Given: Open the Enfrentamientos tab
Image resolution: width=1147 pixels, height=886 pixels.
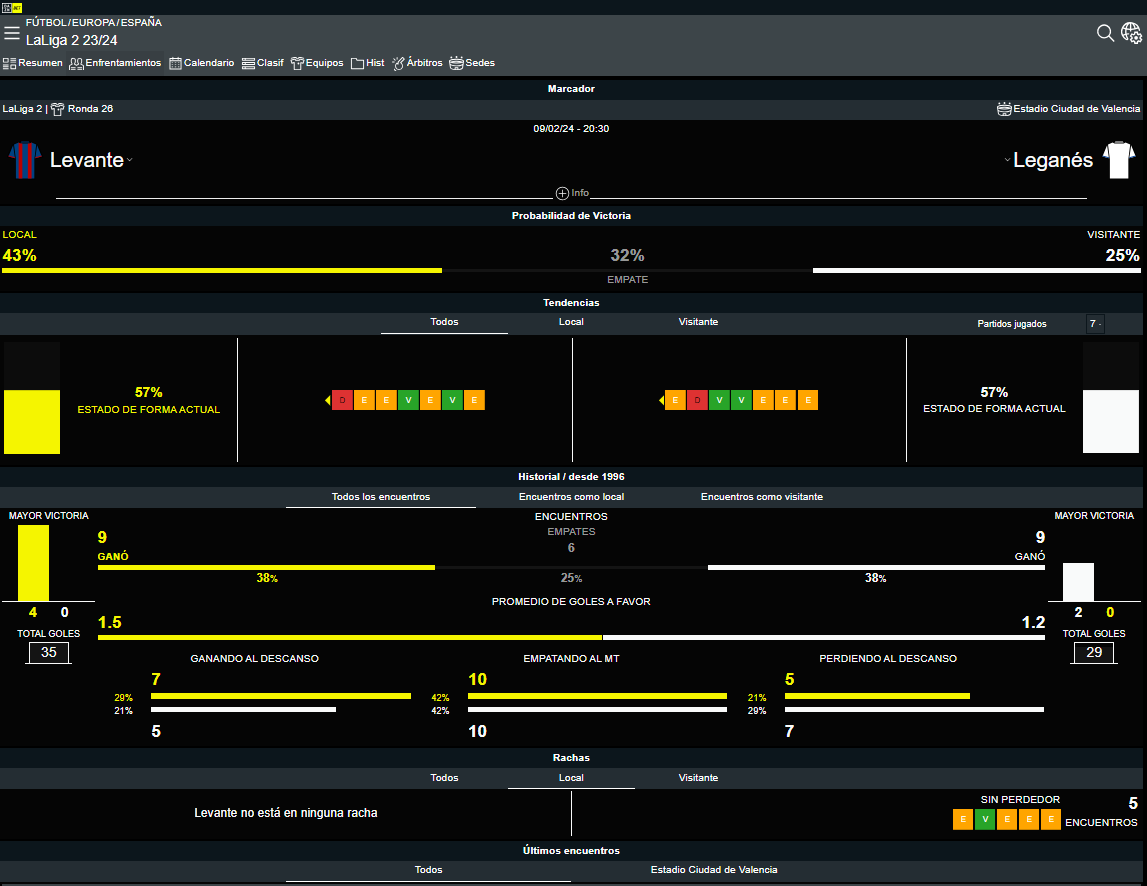Looking at the screenshot, I should click(115, 63).
